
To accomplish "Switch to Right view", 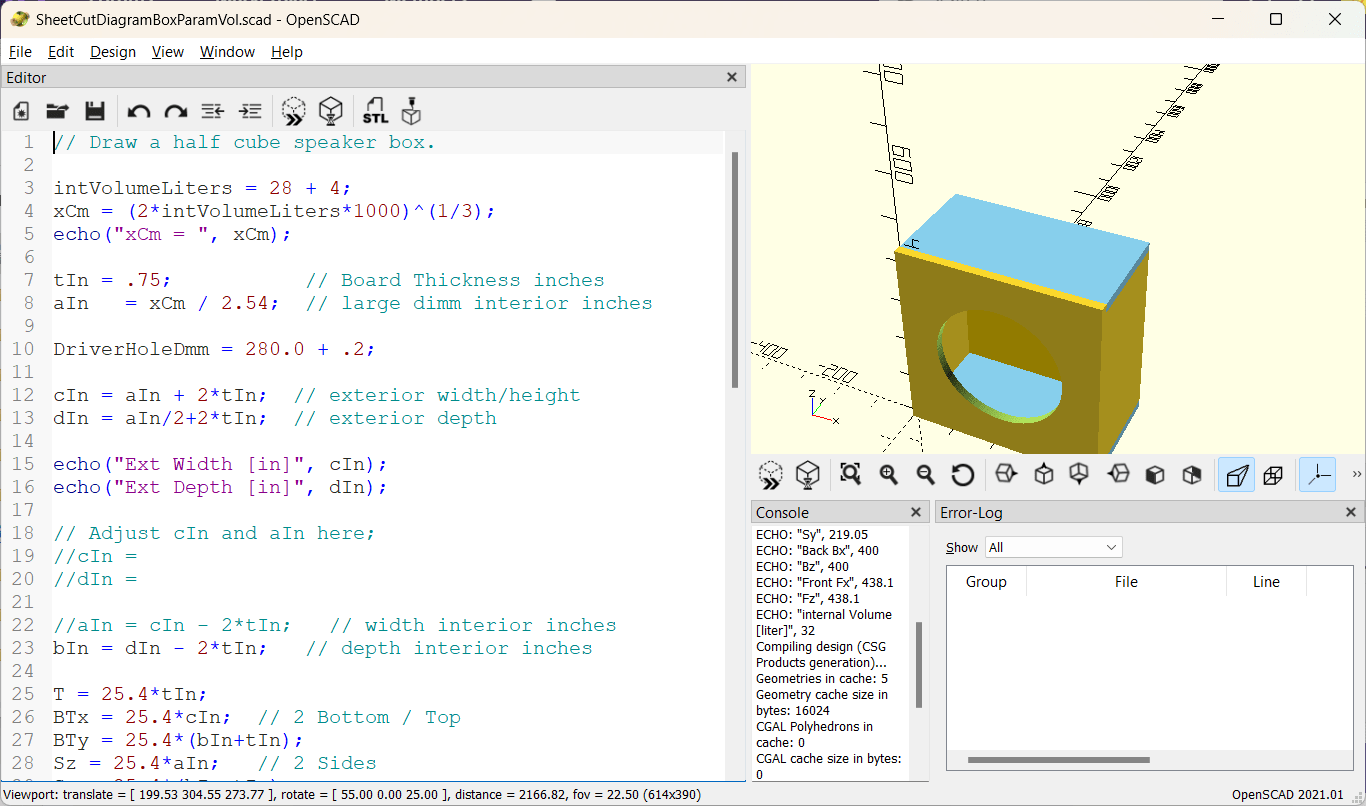I will click(x=1006, y=474).
